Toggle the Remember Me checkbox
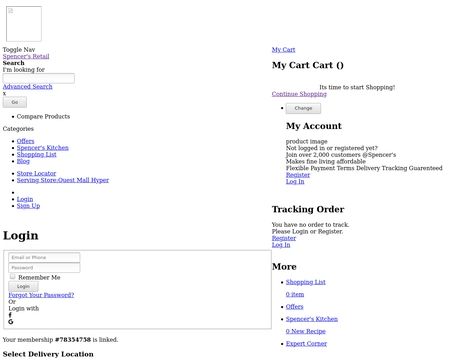Viewport: 450px width, 360px height. pyautogui.click(x=12, y=276)
